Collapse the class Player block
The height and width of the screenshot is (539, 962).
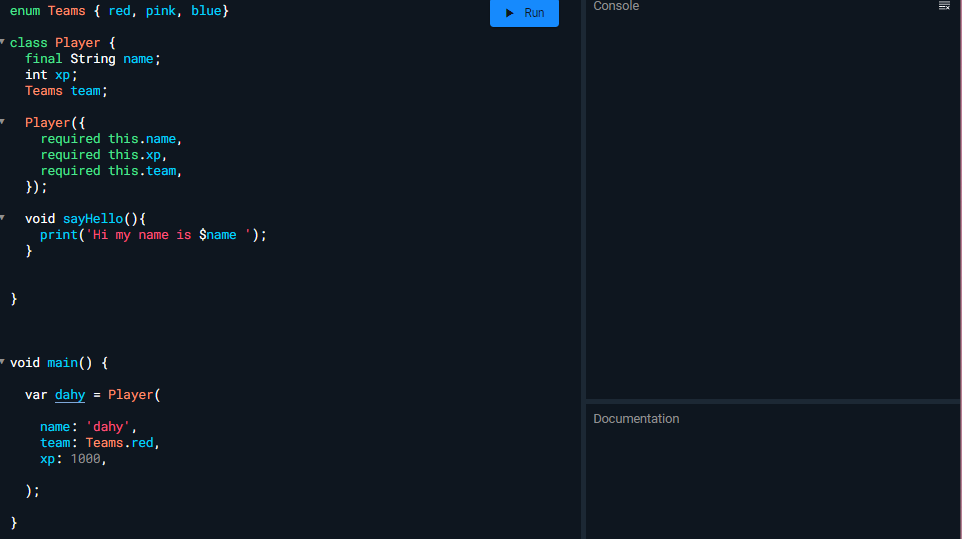click(x=2, y=42)
